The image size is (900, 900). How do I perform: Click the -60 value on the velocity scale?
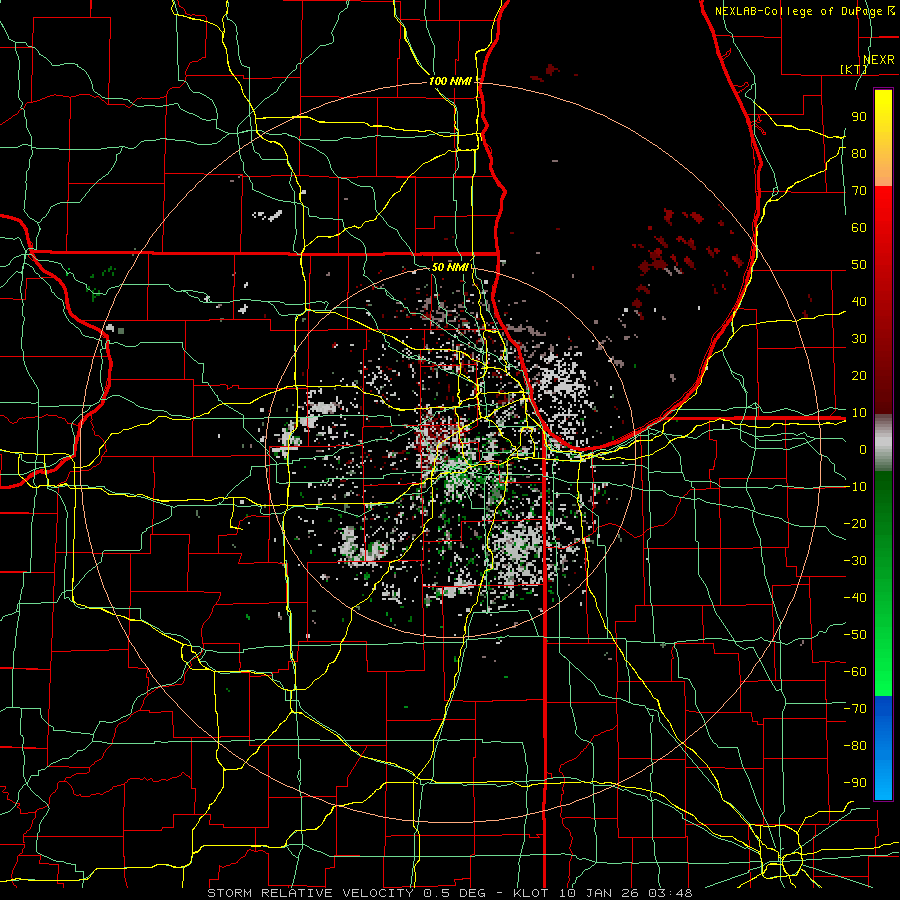coord(855,672)
